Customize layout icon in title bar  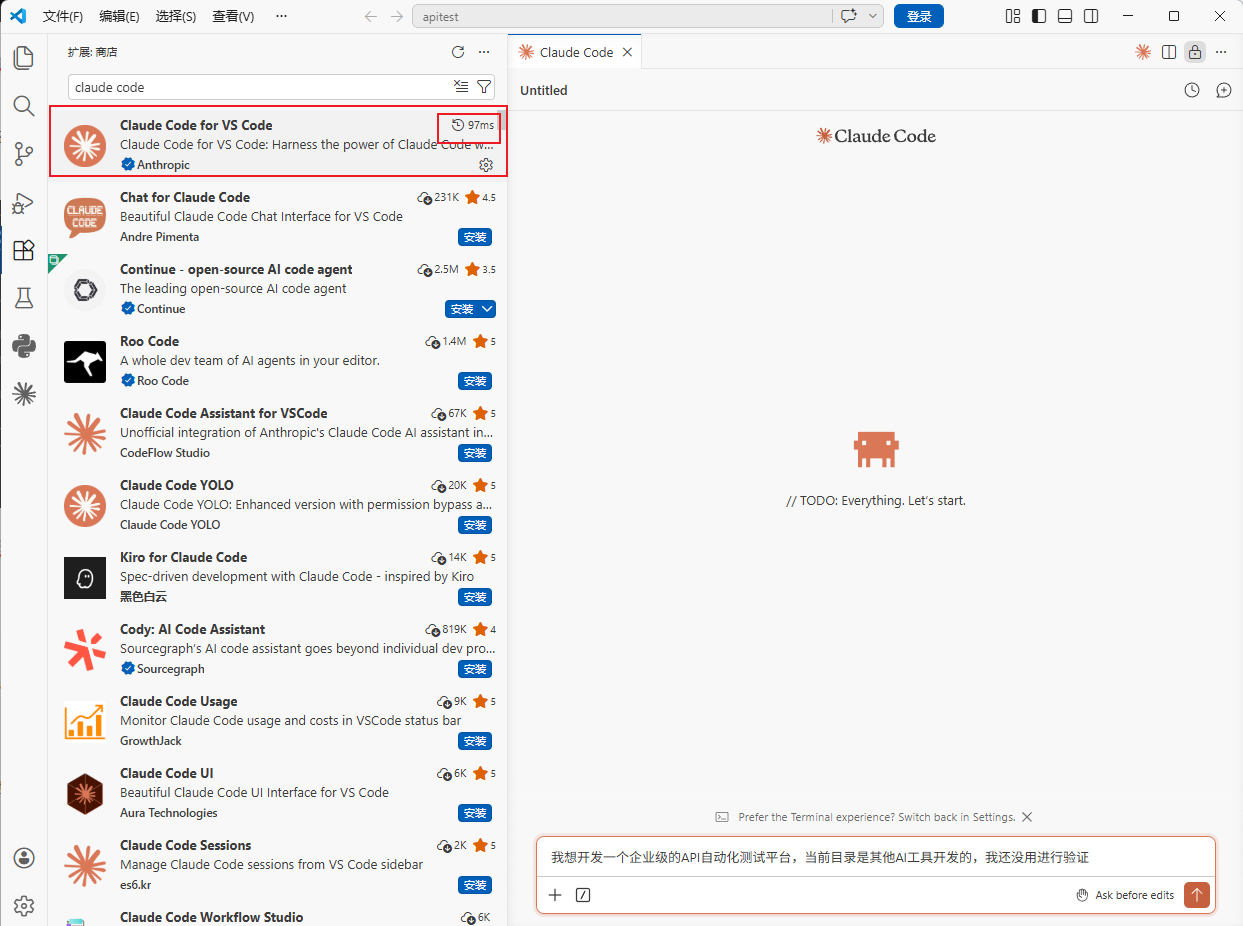[1013, 16]
